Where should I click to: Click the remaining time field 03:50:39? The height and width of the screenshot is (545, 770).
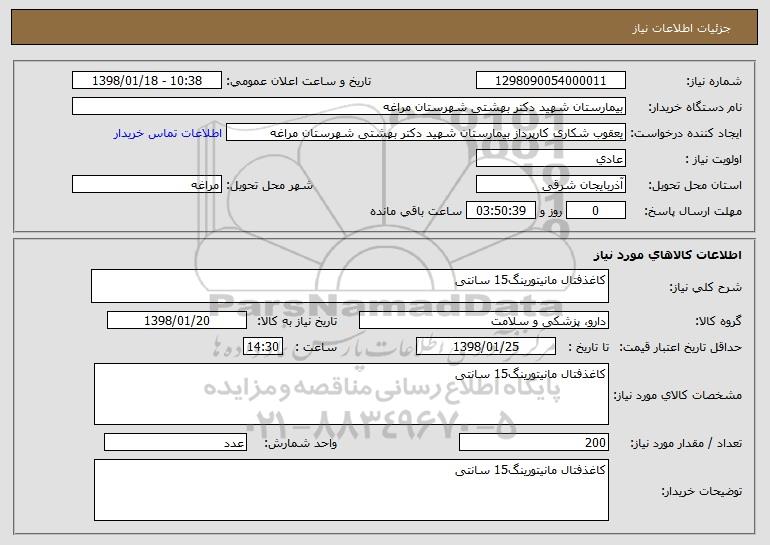pos(500,211)
